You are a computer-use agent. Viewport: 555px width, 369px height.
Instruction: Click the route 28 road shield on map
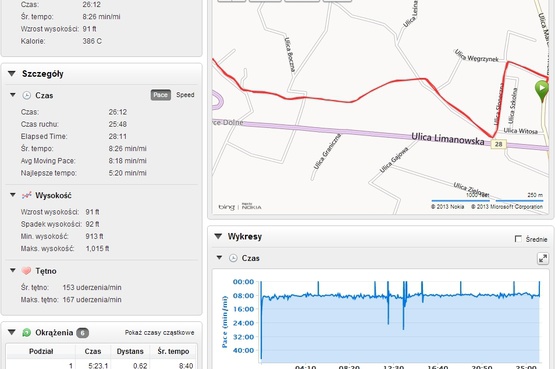pos(498,144)
